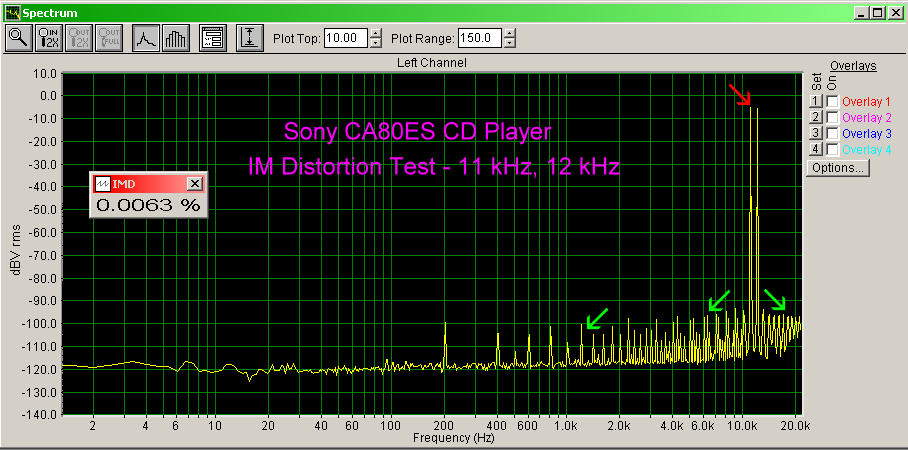Click the vertical autoscale icon

coord(250,38)
